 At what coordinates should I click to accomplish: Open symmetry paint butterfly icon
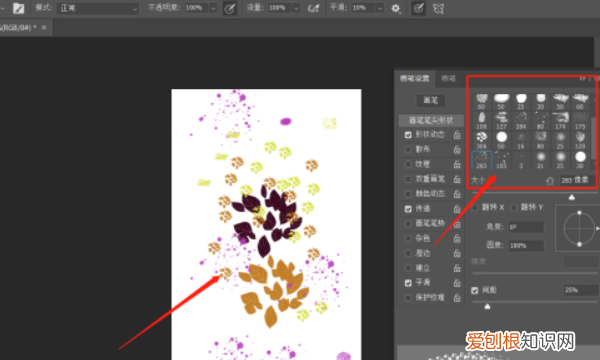[438, 8]
